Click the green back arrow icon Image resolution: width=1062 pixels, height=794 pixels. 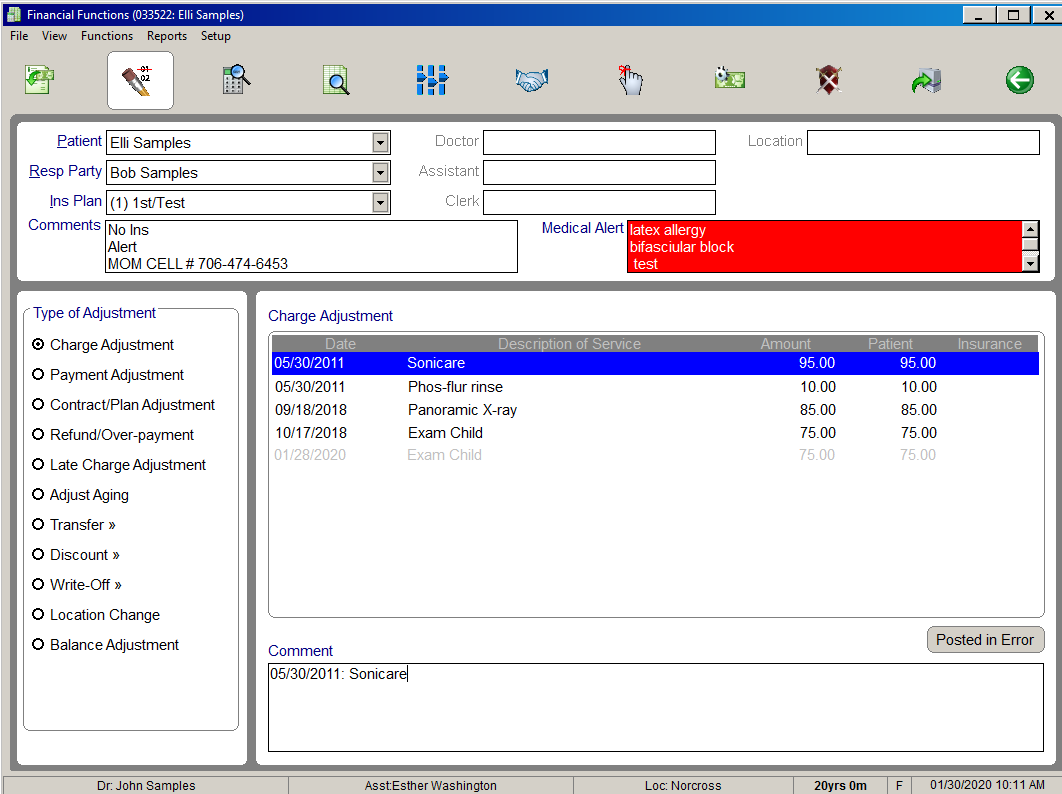[1019, 80]
